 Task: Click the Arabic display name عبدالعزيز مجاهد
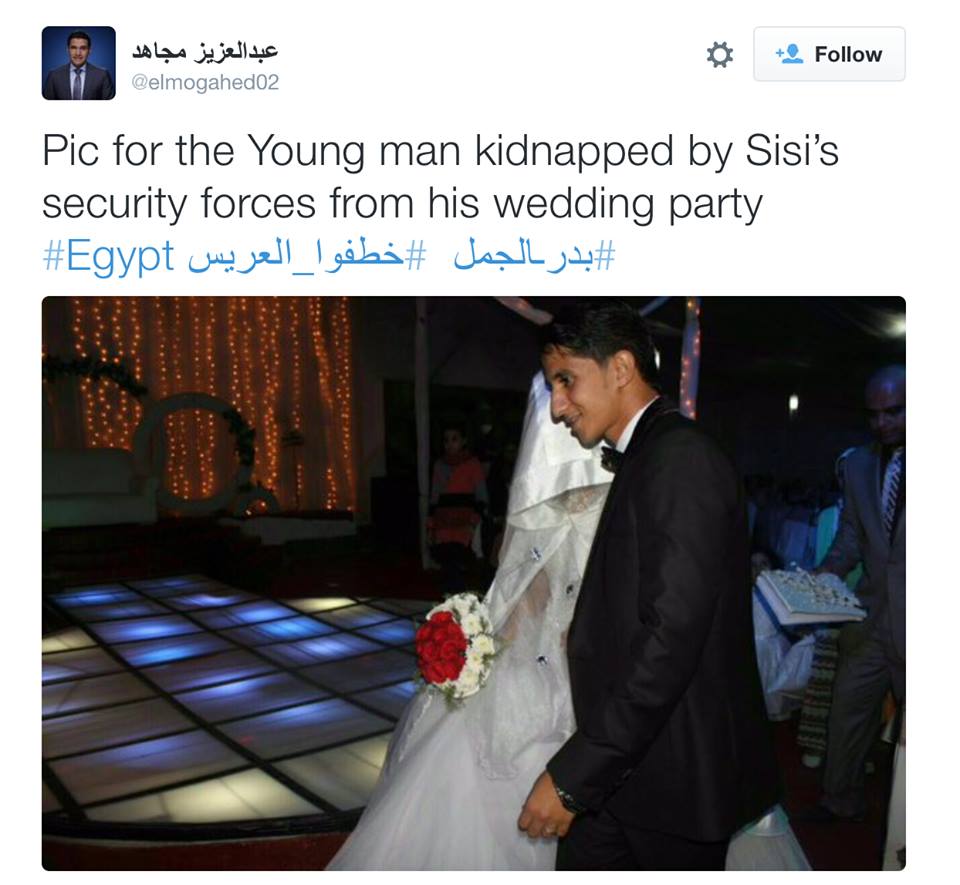[x=205, y=51]
